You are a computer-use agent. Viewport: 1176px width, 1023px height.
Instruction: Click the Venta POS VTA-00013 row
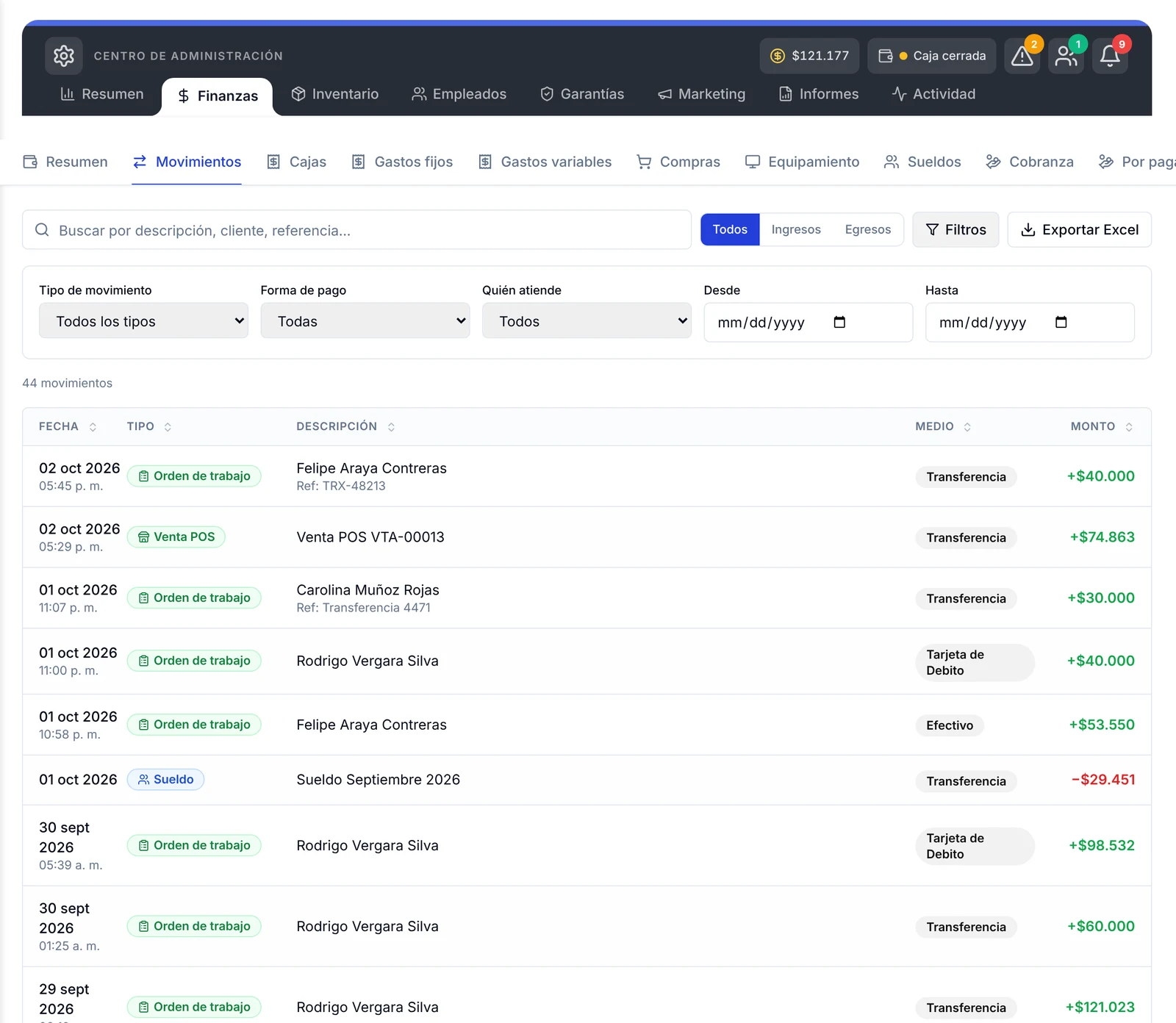pyautogui.click(x=587, y=537)
